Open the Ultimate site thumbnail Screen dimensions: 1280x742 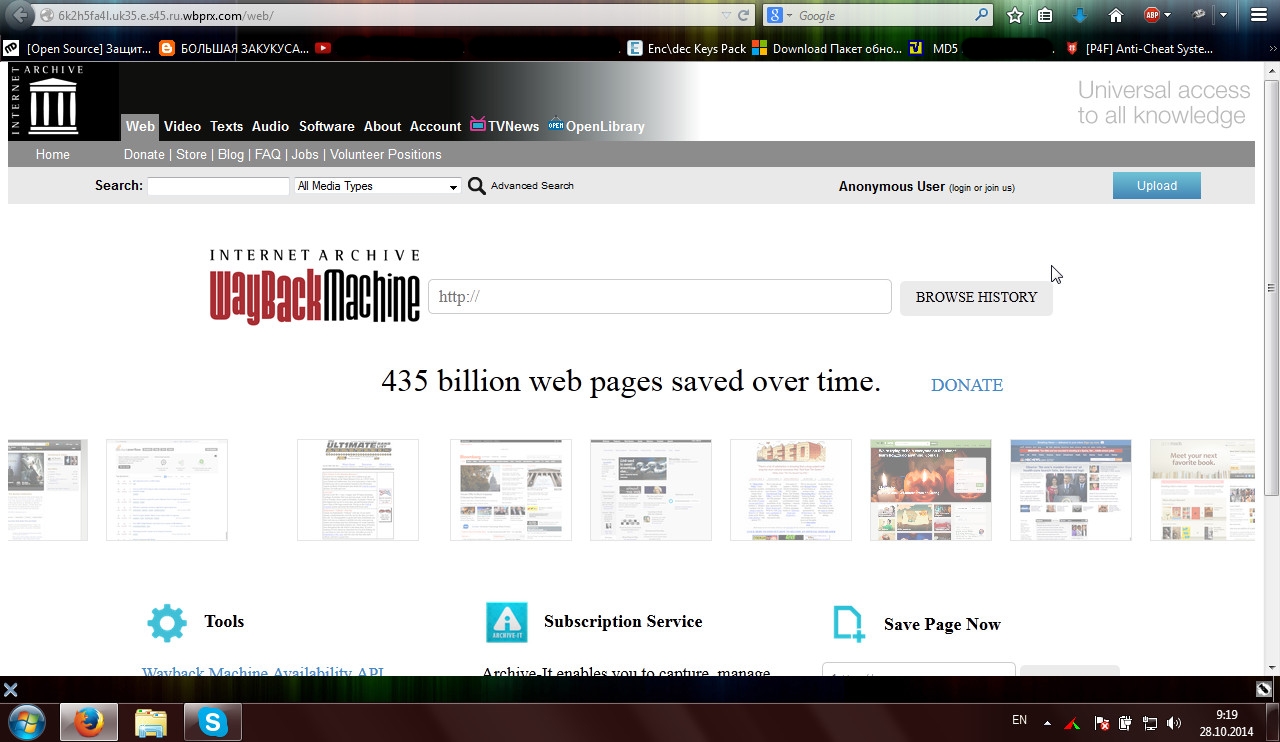point(358,490)
